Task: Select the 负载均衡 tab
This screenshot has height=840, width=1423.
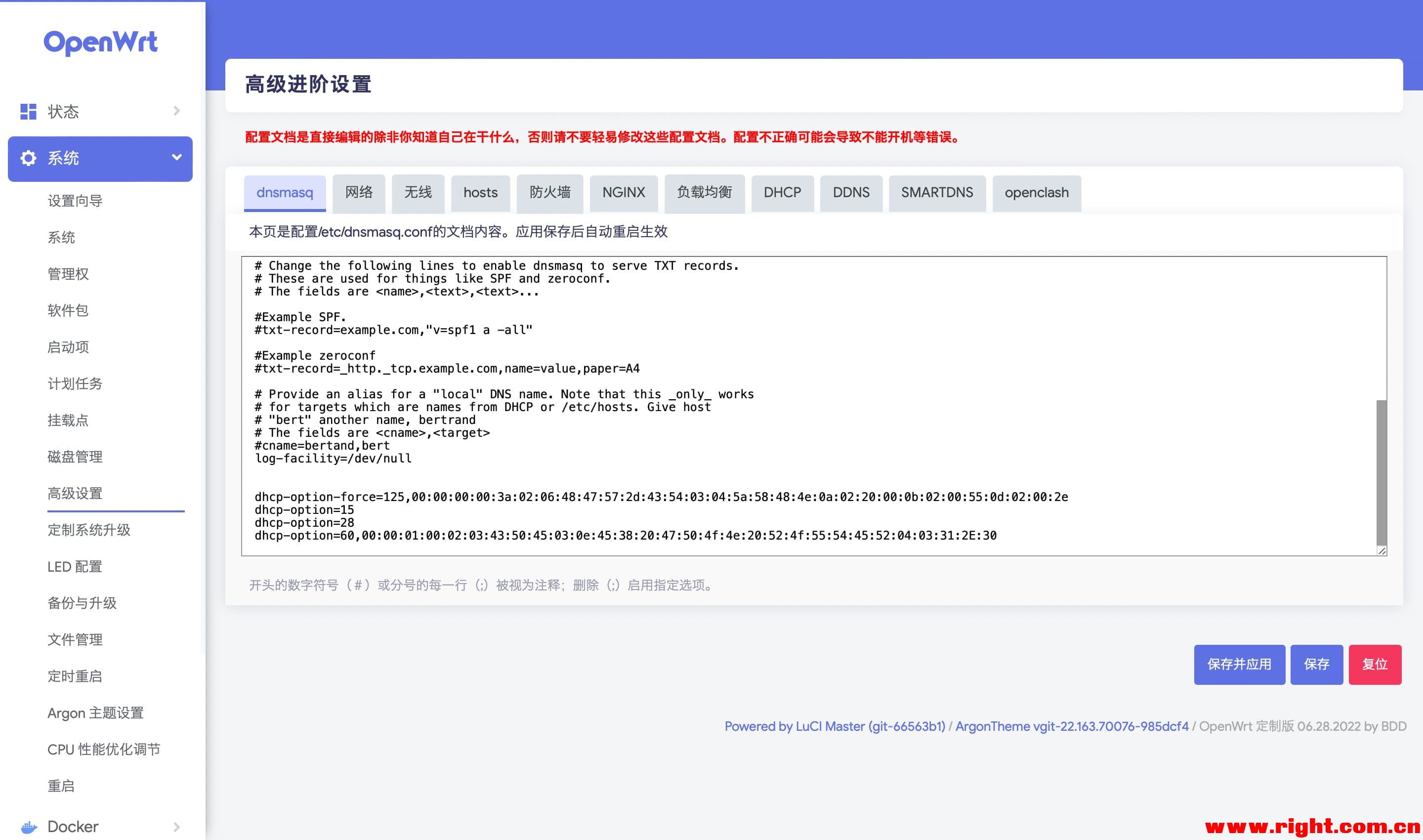Action: [705, 193]
